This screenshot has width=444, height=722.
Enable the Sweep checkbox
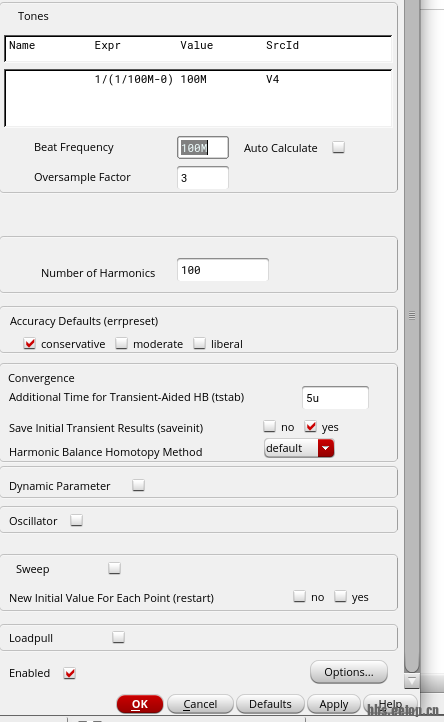click(x=115, y=568)
